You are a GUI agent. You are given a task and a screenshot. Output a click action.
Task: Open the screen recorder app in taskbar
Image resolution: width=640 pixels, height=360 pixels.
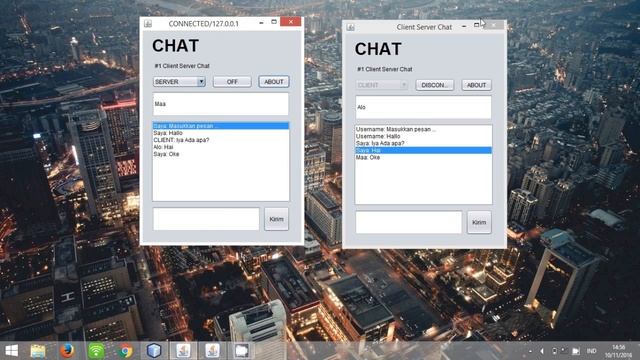coord(242,351)
